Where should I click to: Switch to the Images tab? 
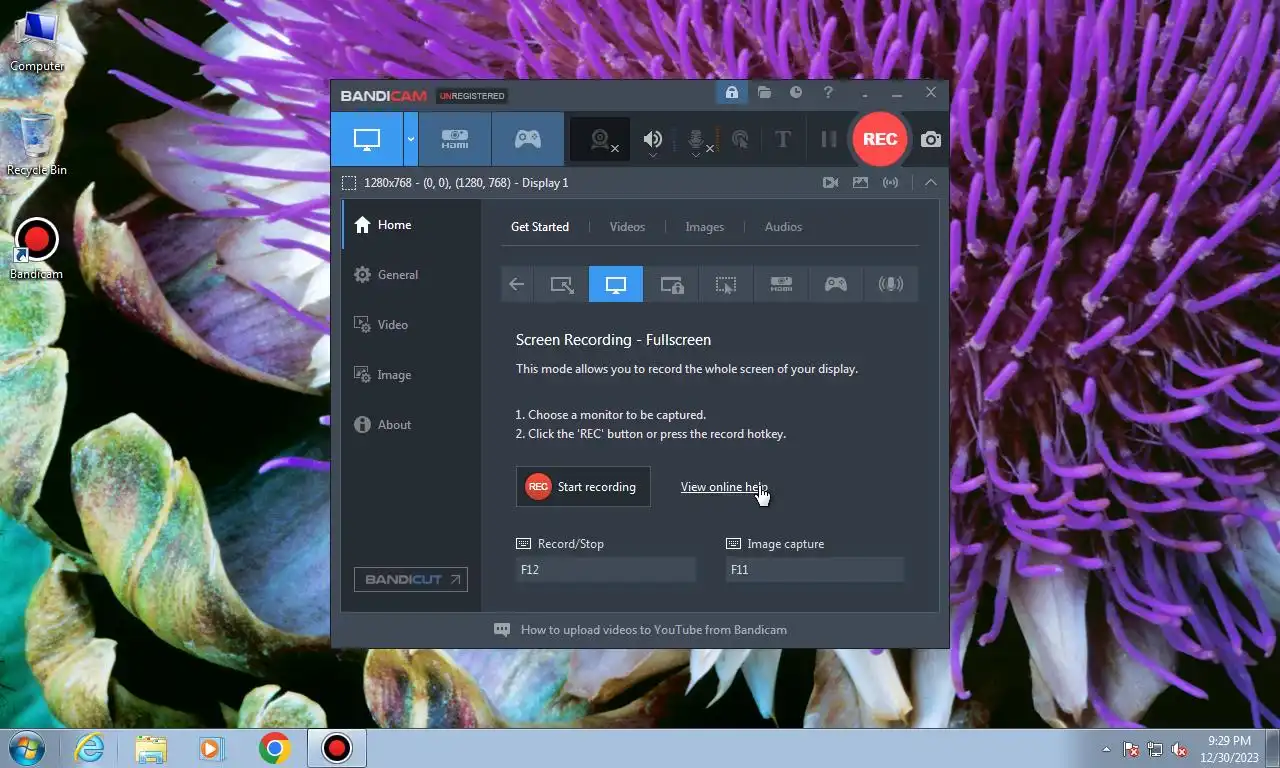coord(704,227)
